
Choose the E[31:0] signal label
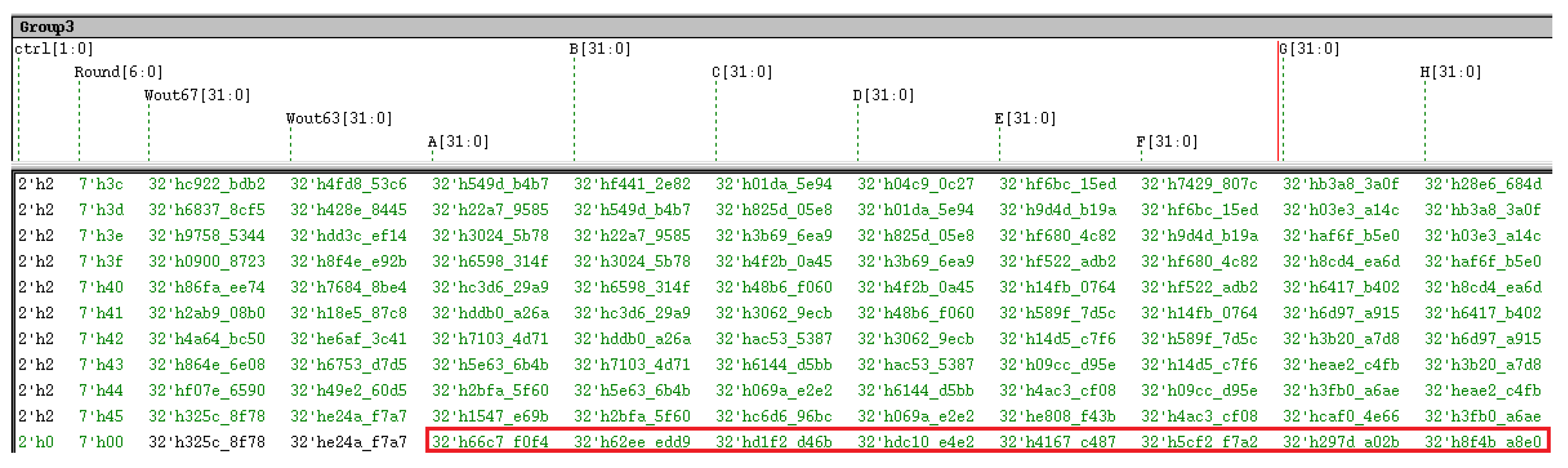point(1025,118)
